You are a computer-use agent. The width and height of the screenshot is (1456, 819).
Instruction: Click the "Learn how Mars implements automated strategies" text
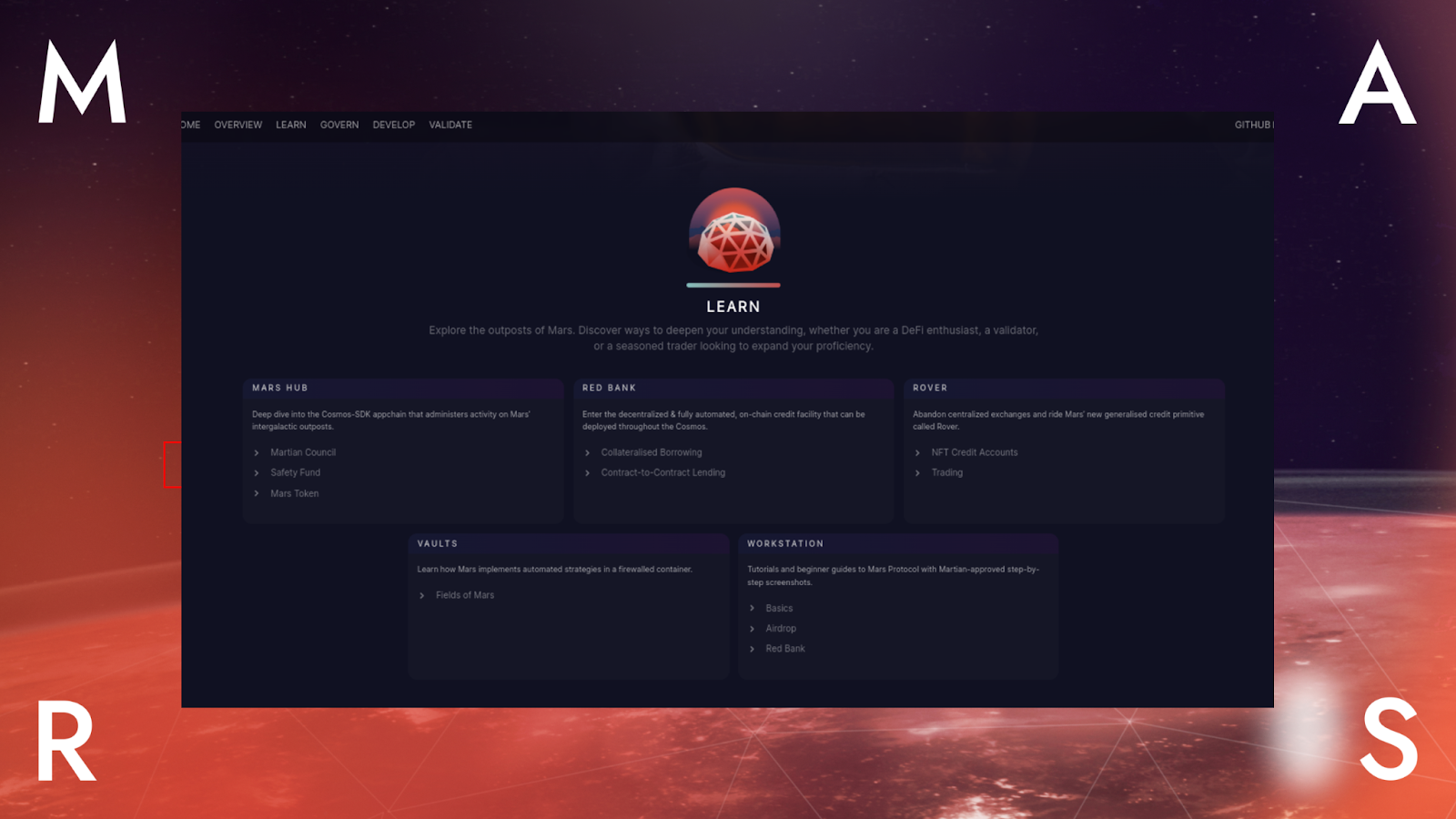555,570
